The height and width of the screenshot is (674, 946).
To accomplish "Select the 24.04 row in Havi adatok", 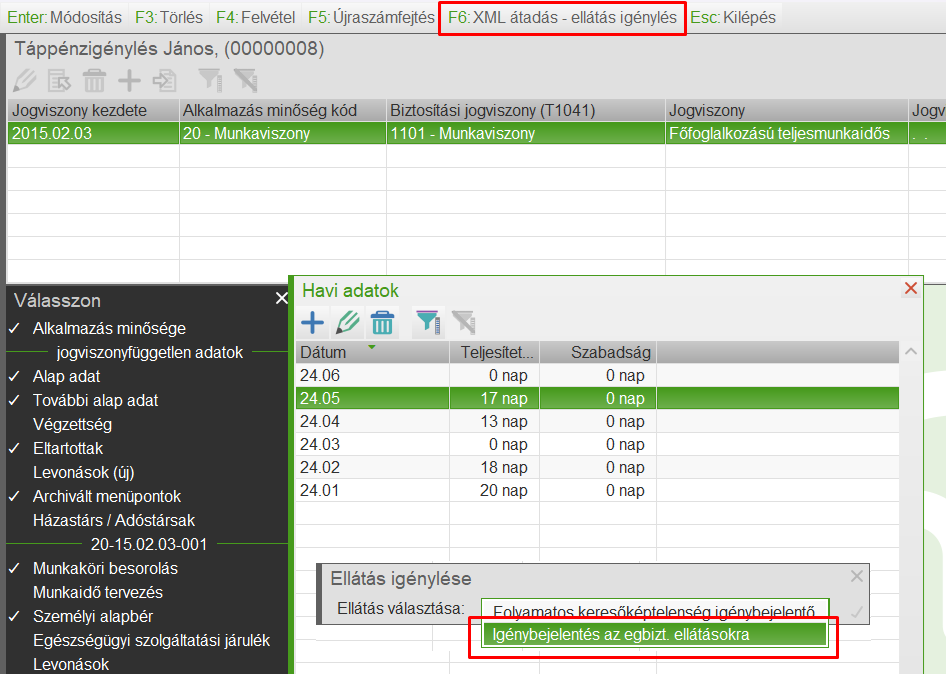I will [597, 421].
